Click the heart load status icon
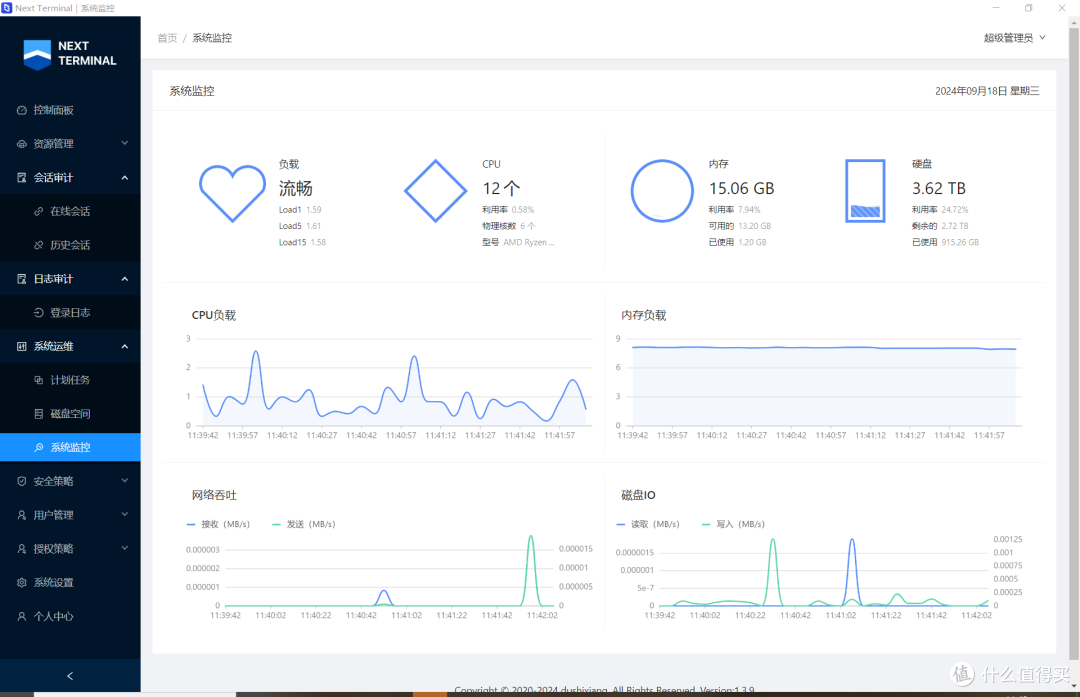This screenshot has width=1080, height=697. tap(232, 193)
